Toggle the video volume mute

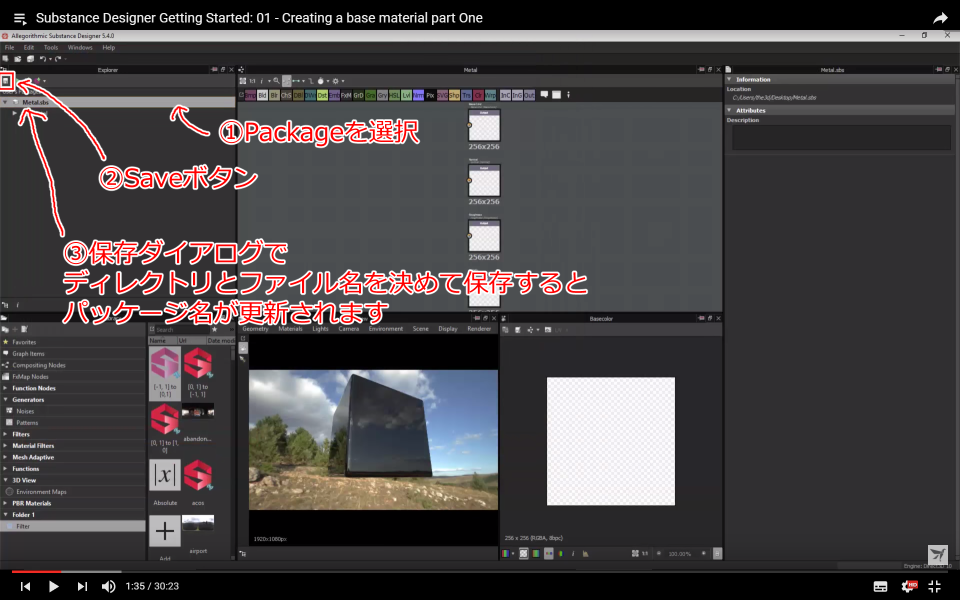108,587
